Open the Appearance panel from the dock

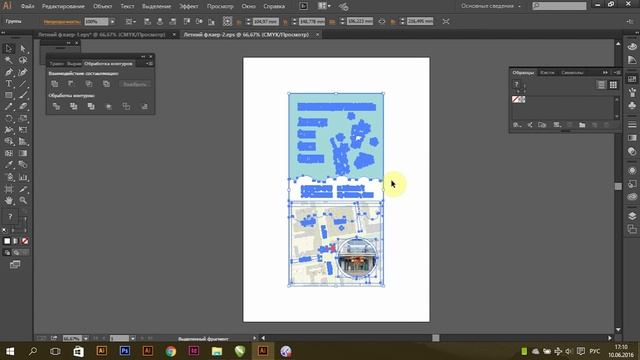[x=632, y=171]
